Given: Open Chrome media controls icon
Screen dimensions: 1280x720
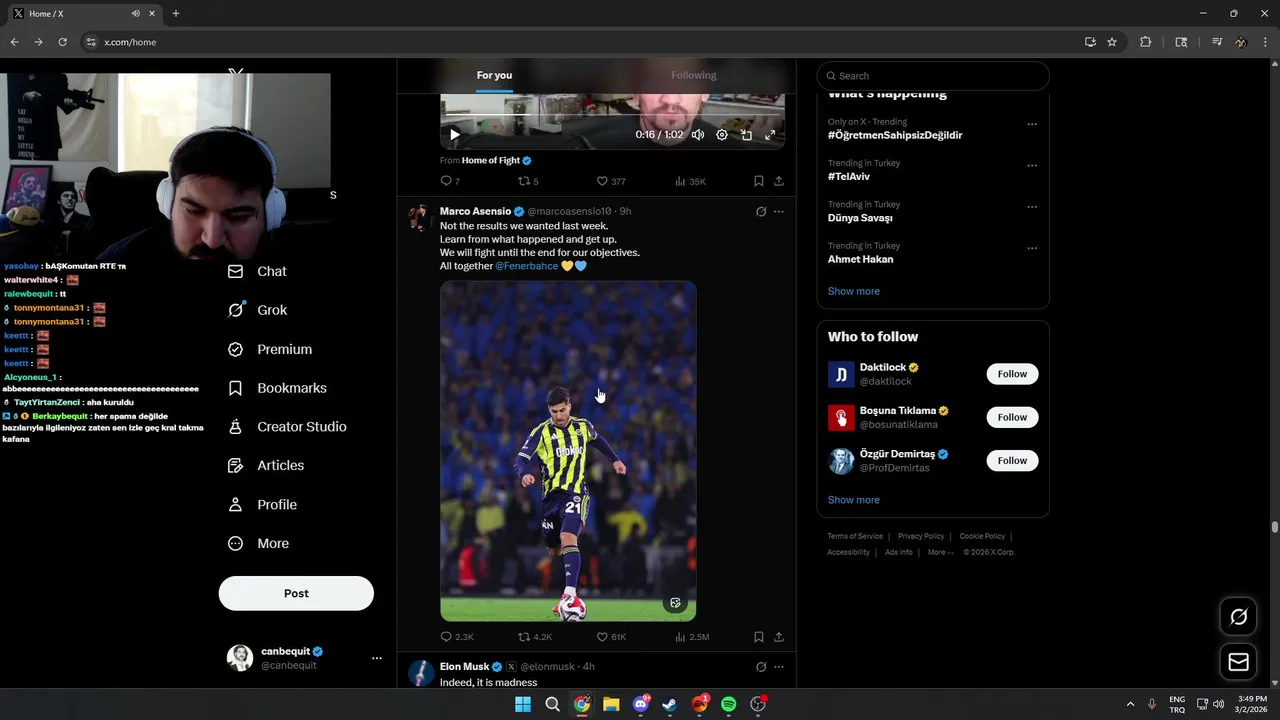Looking at the screenshot, I should (1217, 42).
